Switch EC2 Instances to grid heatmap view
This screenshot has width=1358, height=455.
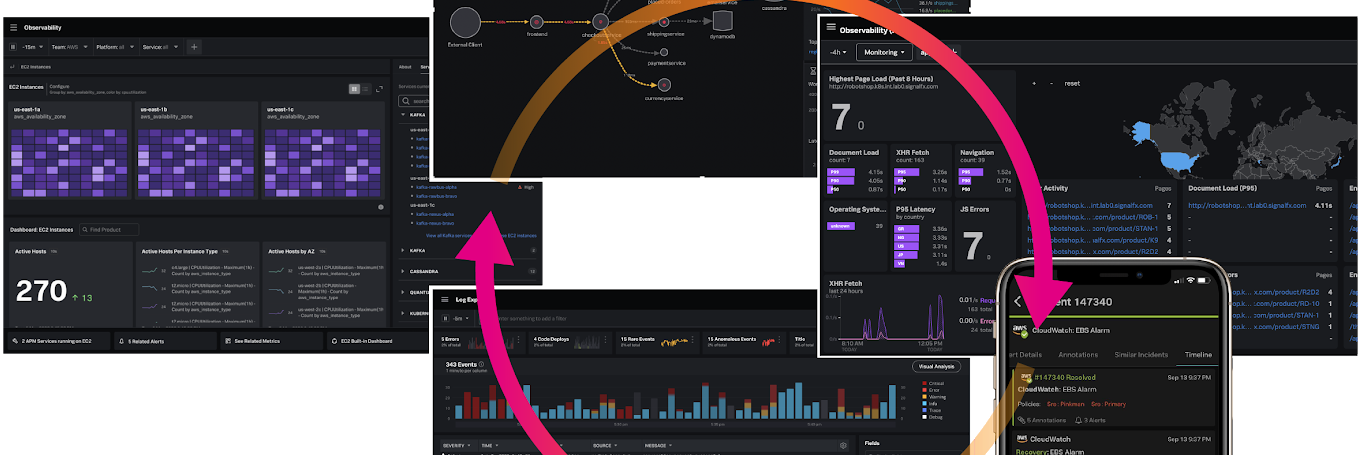355,89
